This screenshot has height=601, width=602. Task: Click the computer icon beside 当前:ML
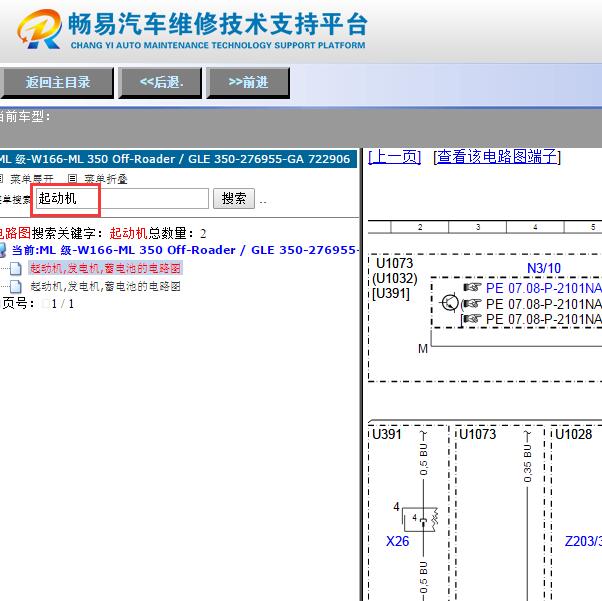3,250
